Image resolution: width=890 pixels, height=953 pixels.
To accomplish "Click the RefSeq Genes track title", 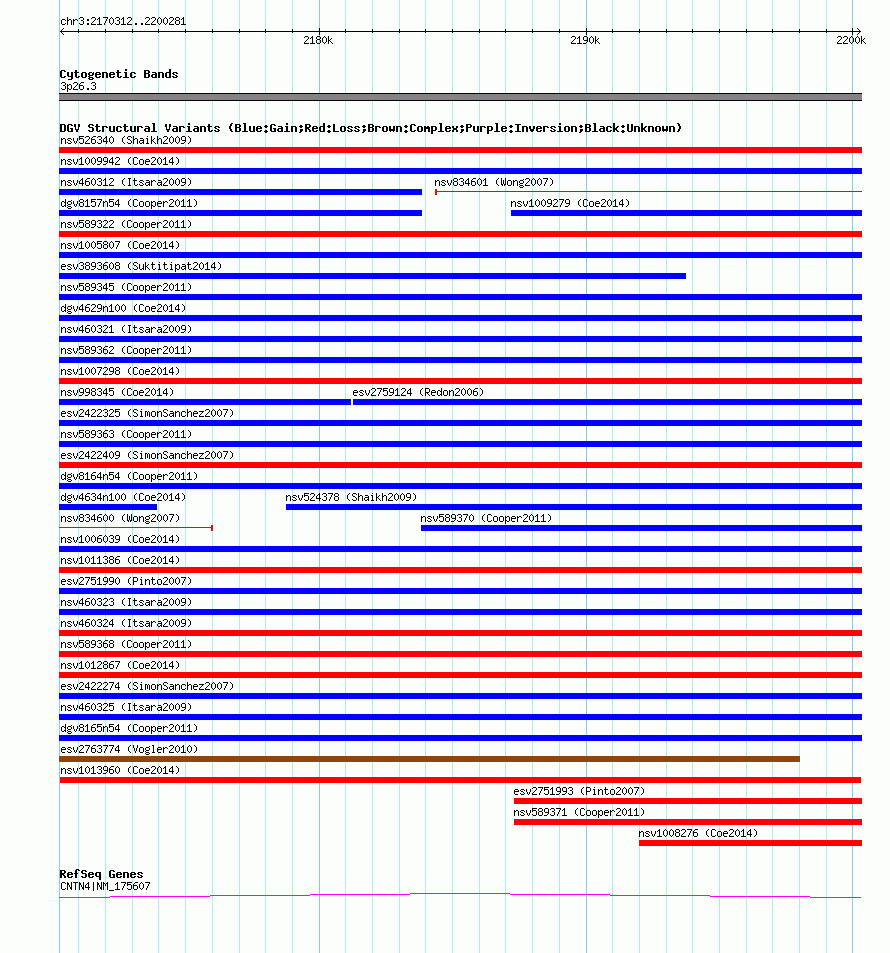I will point(101,874).
